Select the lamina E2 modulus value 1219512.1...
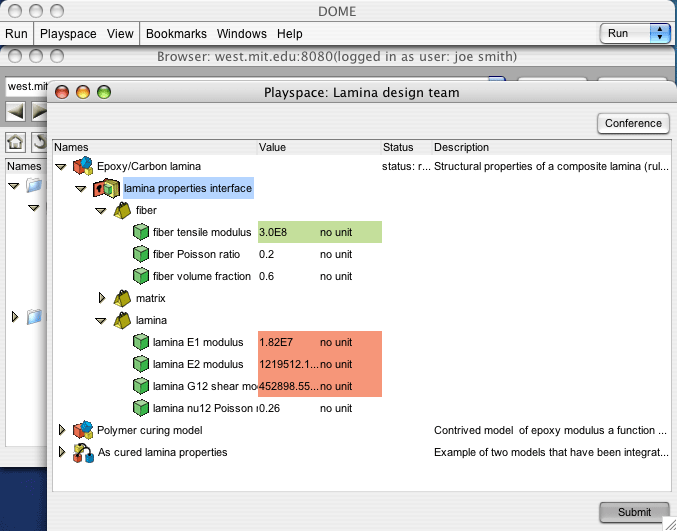 click(x=288, y=364)
